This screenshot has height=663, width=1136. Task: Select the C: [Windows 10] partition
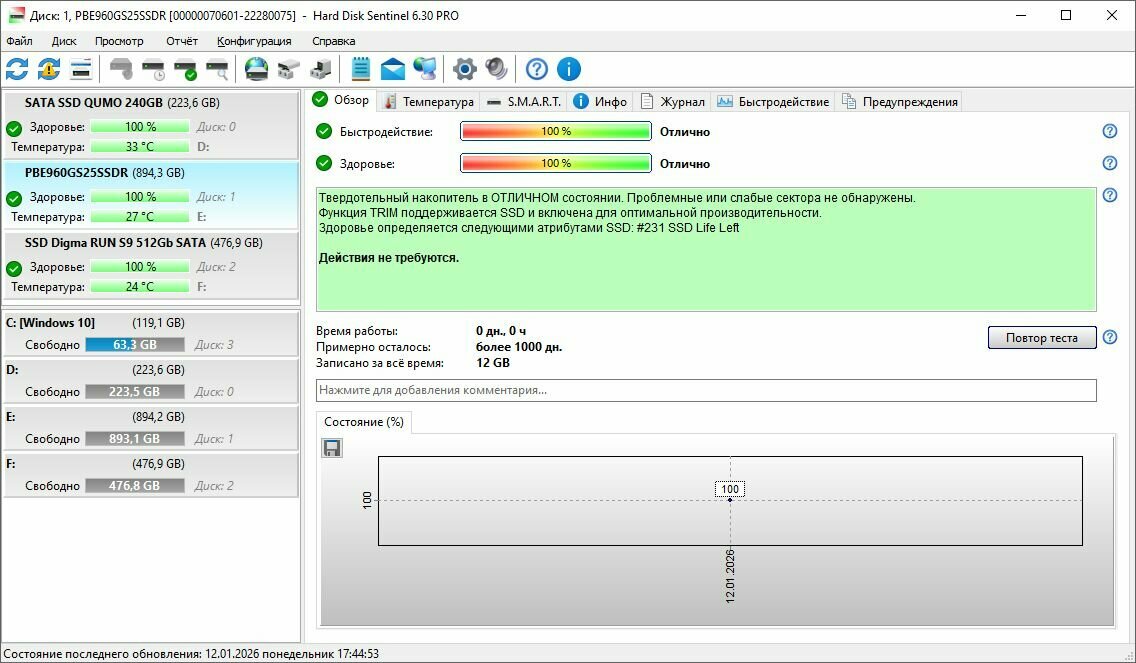(x=151, y=334)
